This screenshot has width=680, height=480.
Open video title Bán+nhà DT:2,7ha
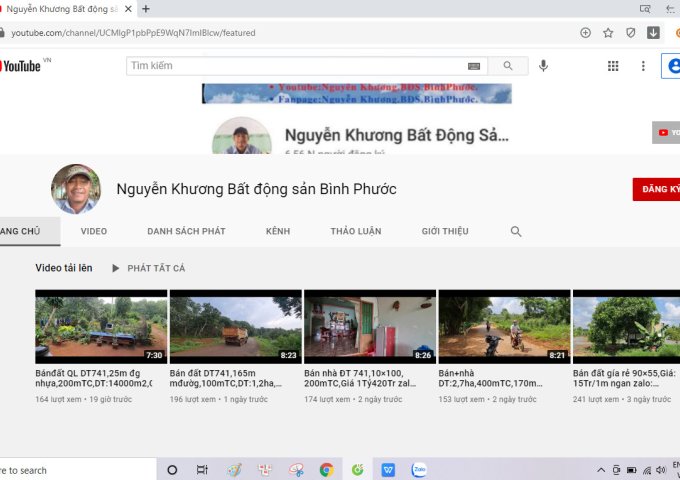click(x=490, y=378)
